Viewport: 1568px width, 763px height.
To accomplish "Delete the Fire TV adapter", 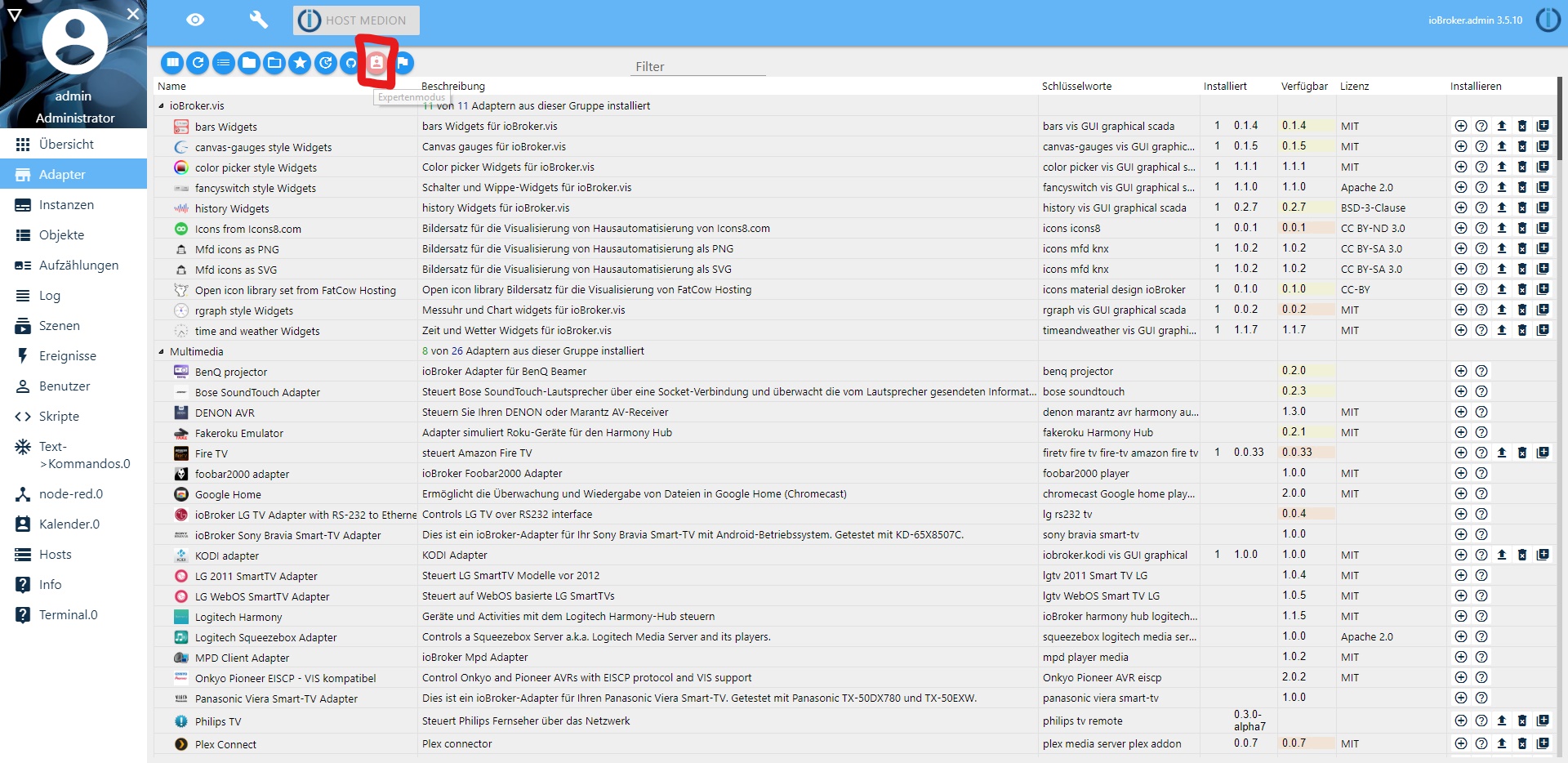I will [x=1521, y=453].
